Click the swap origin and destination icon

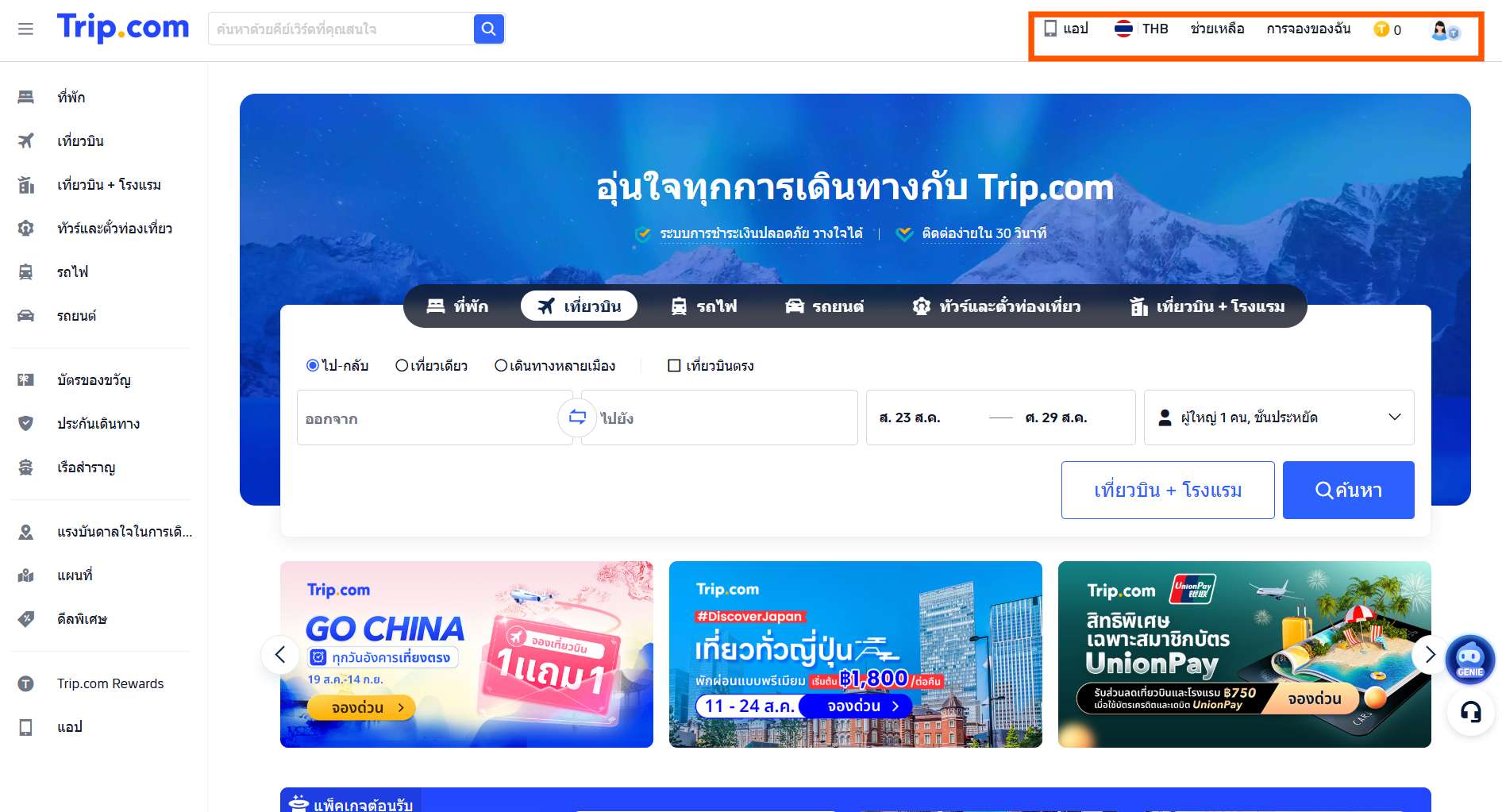click(x=578, y=418)
